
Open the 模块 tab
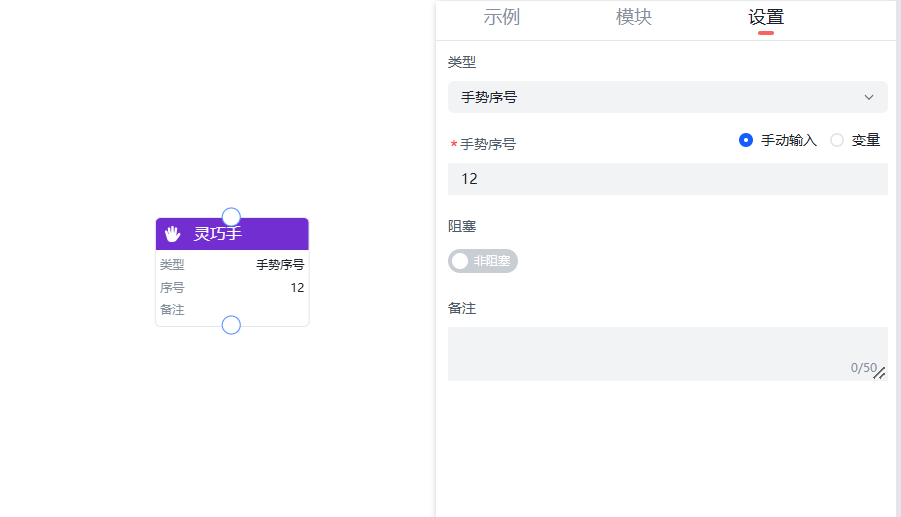coord(634,17)
